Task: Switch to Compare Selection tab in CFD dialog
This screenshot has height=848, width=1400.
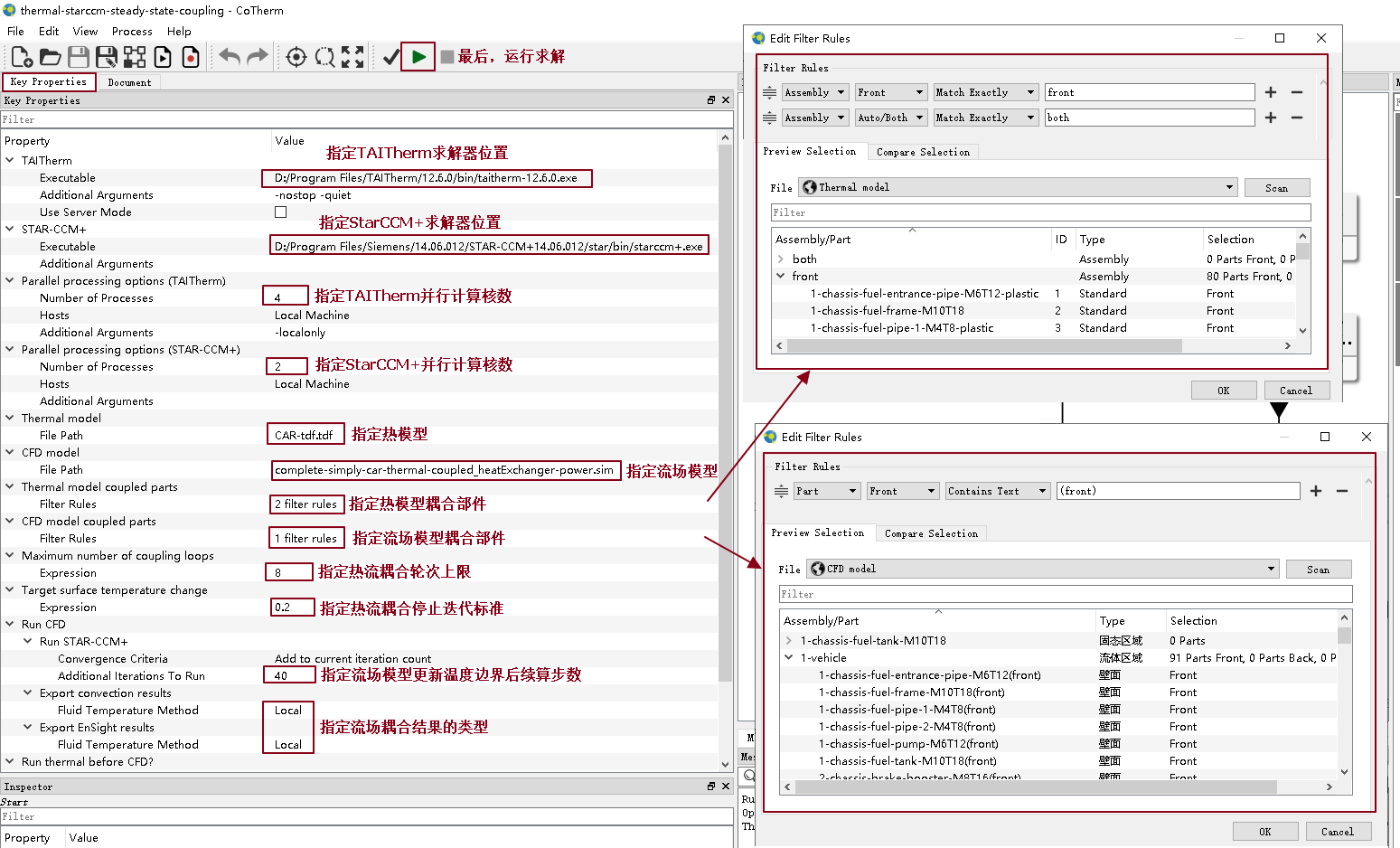Action: pyautogui.click(x=931, y=533)
